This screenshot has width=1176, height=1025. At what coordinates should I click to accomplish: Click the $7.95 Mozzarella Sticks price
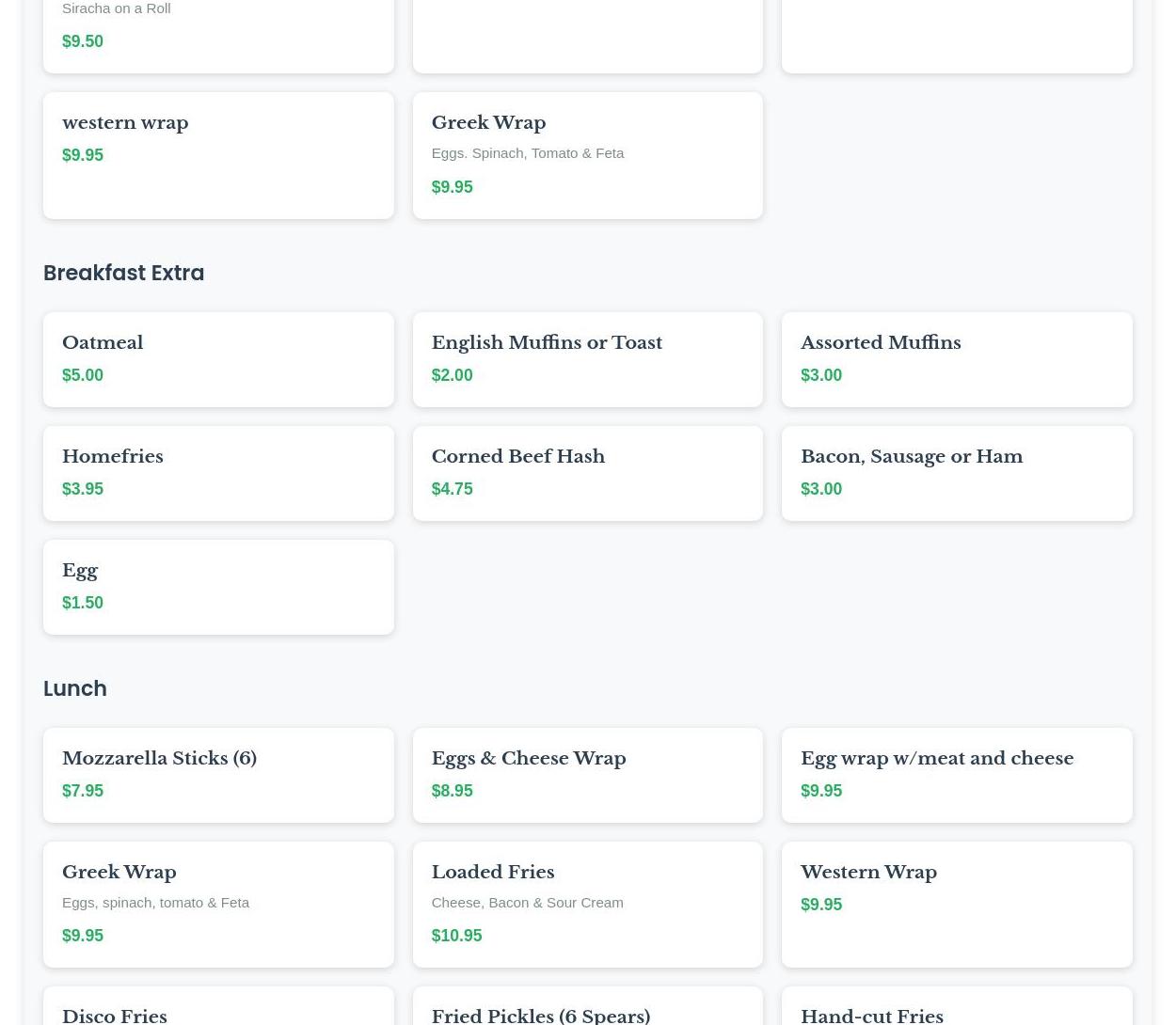point(83,791)
